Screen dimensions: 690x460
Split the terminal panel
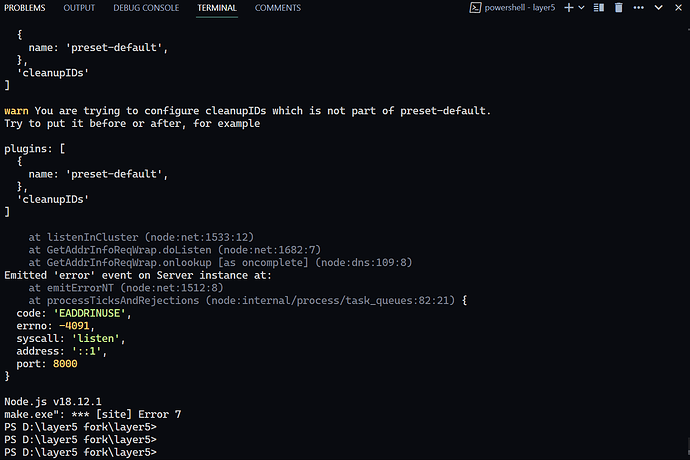tap(598, 7)
